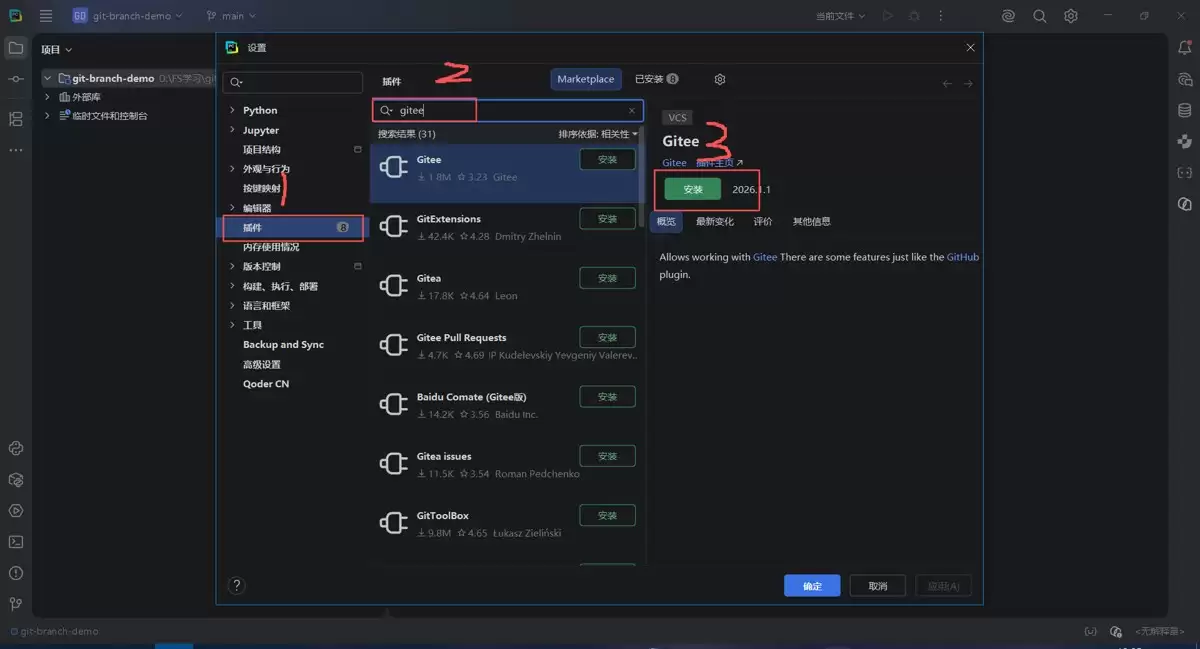Viewport: 1200px width, 649px height.
Task: Click the plugin search field with gitee
Action: pyautogui.click(x=508, y=111)
